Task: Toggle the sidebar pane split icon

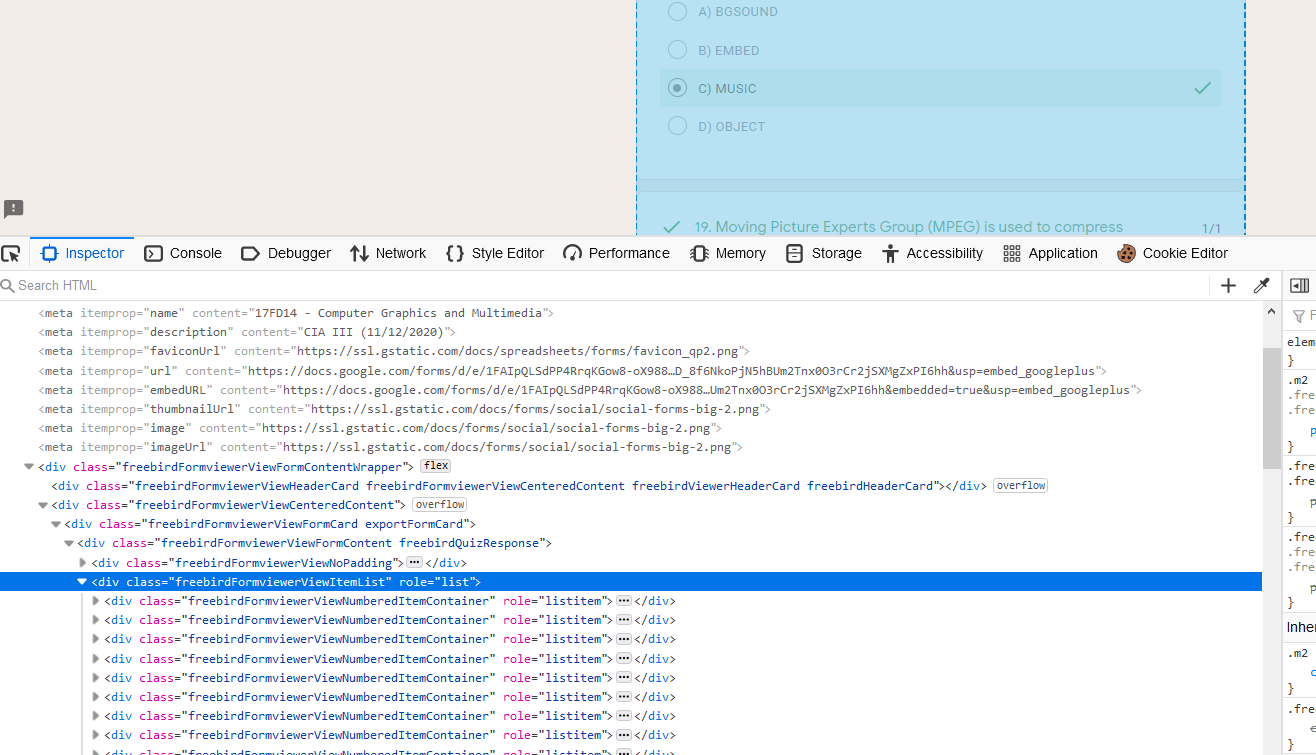Action: tap(1299, 286)
